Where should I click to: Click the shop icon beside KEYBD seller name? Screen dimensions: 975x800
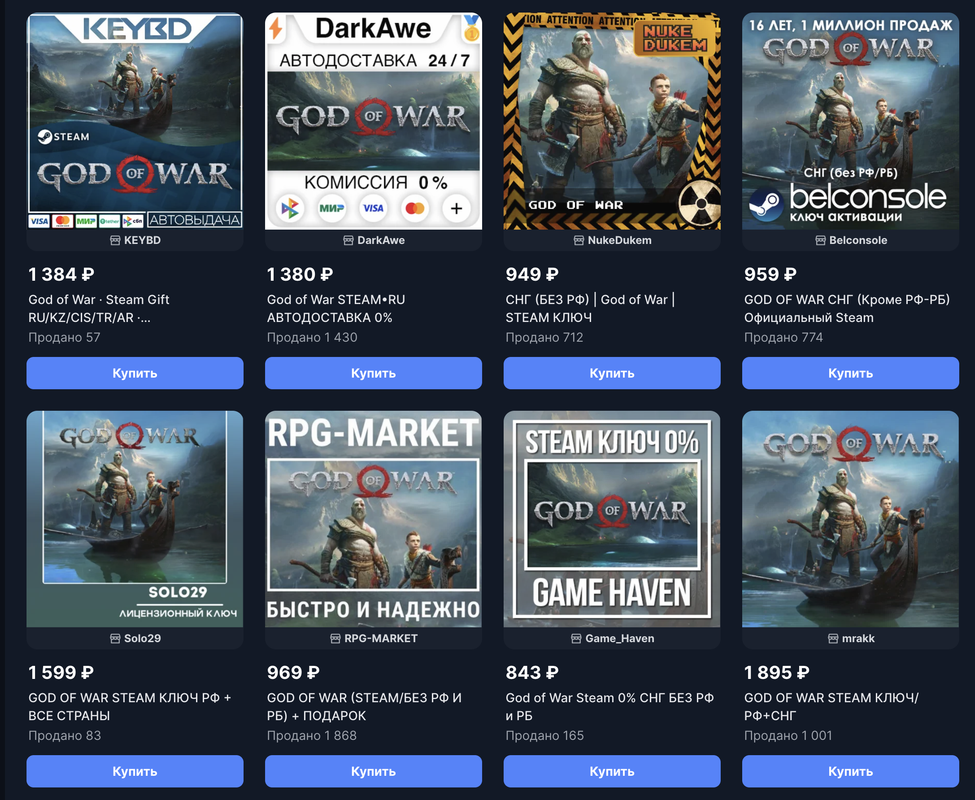pyautogui.click(x=115, y=241)
